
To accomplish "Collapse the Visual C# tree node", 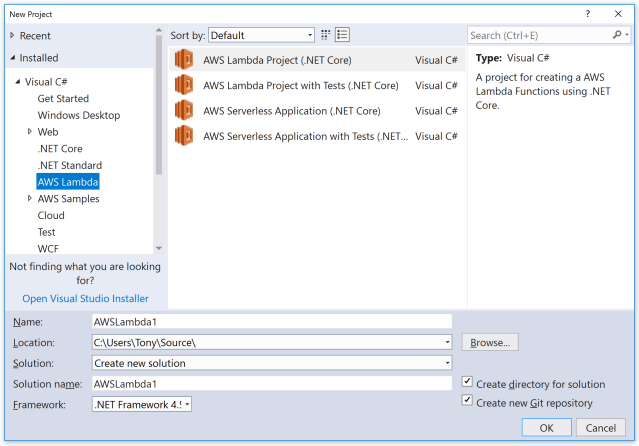I will (18, 82).
